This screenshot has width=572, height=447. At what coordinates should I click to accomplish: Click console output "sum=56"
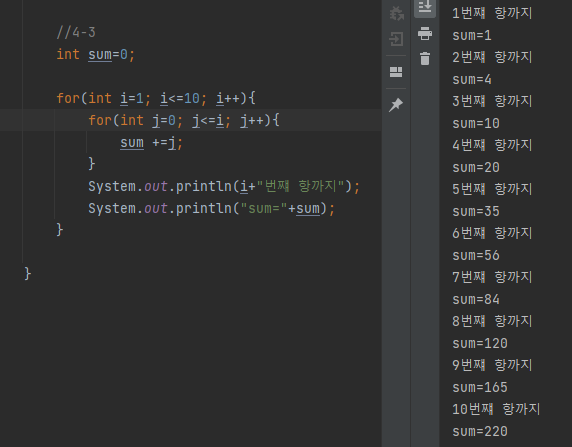point(476,256)
